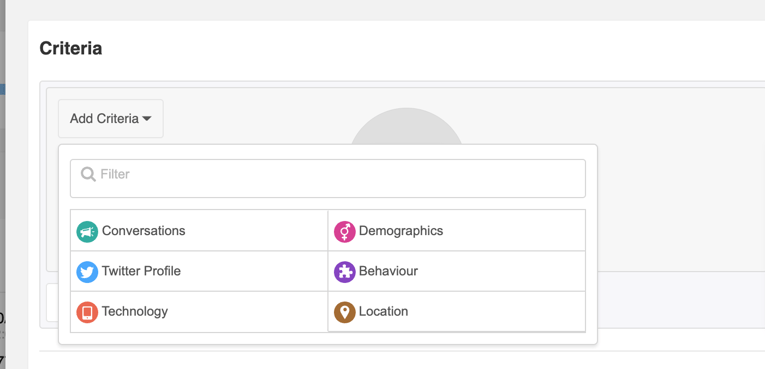
Task: Click the white box hidden beneath dropdown
Action: [52, 302]
